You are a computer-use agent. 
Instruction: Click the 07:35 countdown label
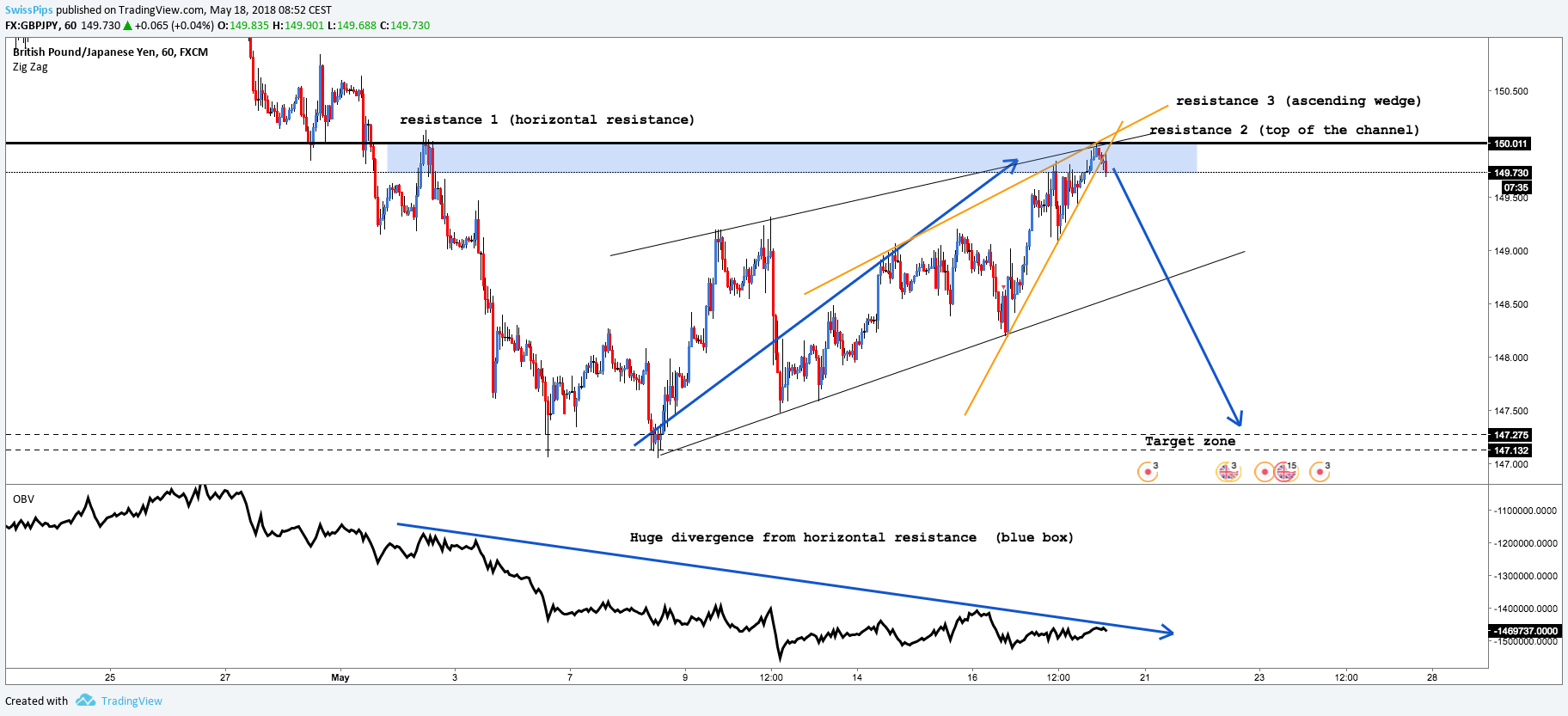(1516, 187)
